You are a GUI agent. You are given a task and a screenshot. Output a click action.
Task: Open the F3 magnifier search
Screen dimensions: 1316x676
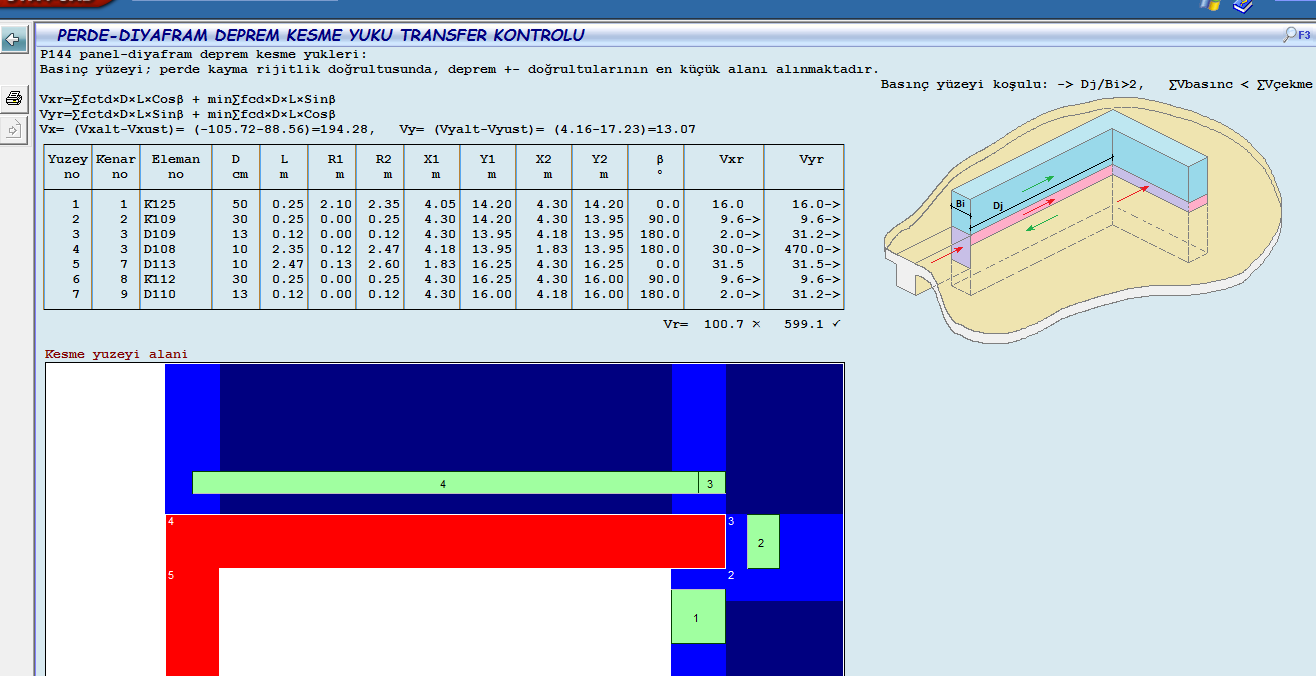click(1297, 35)
